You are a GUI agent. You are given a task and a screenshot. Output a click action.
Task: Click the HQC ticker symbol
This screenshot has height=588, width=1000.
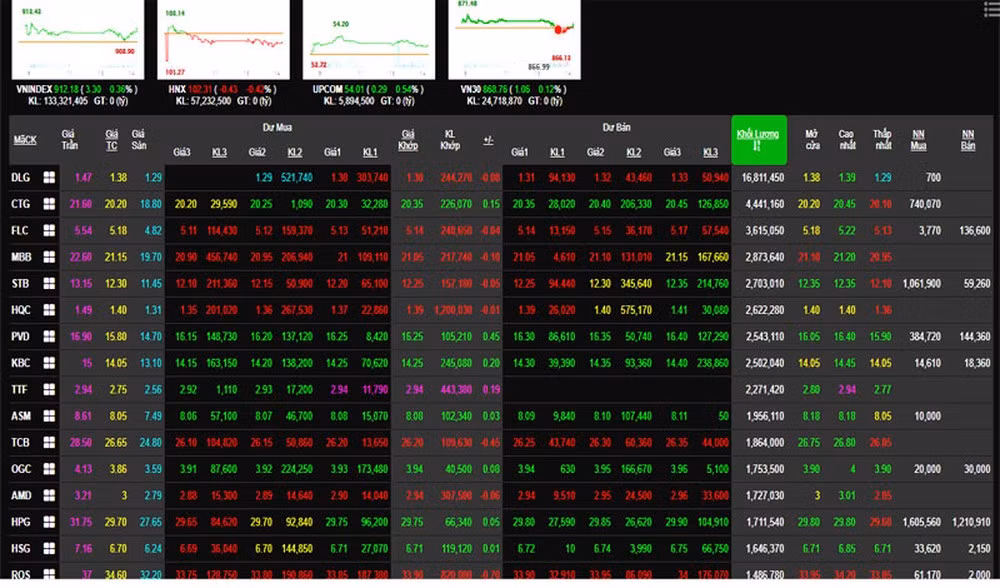[21, 309]
